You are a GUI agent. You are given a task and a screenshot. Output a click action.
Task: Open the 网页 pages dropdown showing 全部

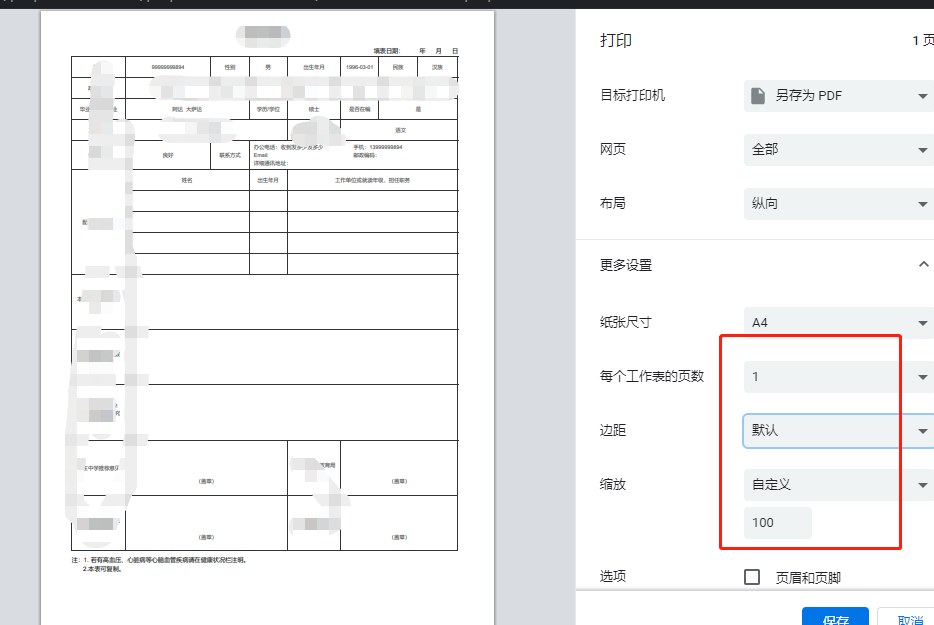tap(839, 150)
